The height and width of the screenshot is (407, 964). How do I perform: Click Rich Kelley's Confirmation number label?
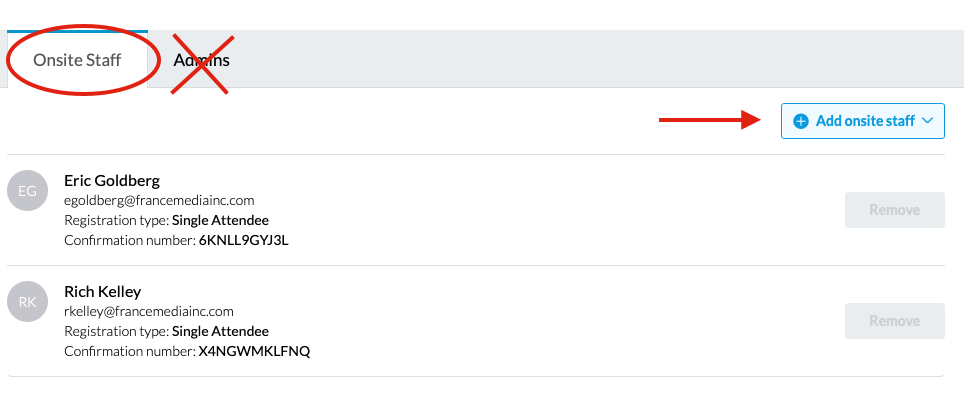point(130,352)
